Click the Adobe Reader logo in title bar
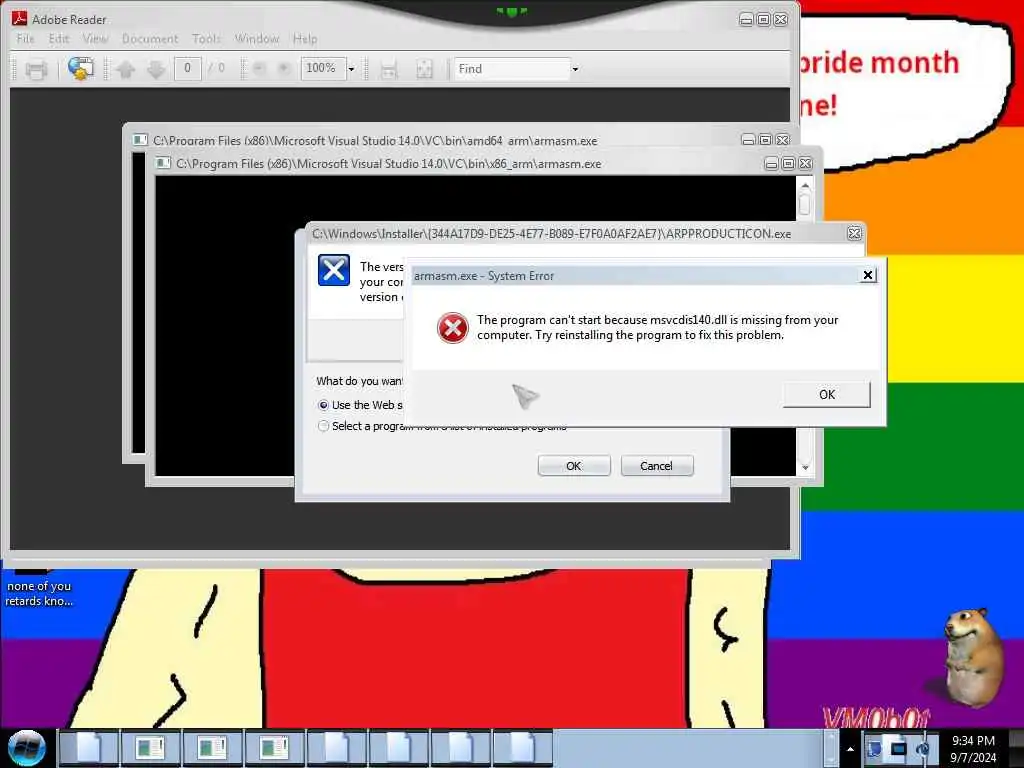Screen dimensions: 1024x768 (x=19, y=19)
